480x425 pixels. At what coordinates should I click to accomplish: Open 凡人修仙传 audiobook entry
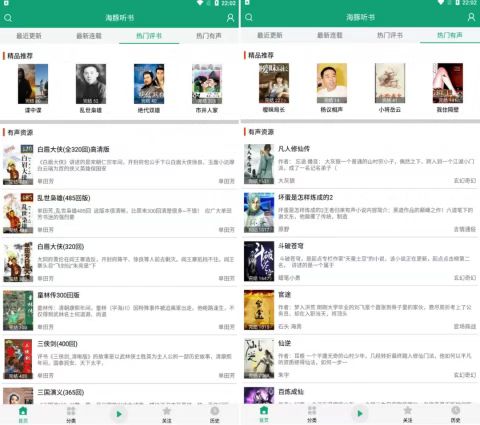(360, 164)
